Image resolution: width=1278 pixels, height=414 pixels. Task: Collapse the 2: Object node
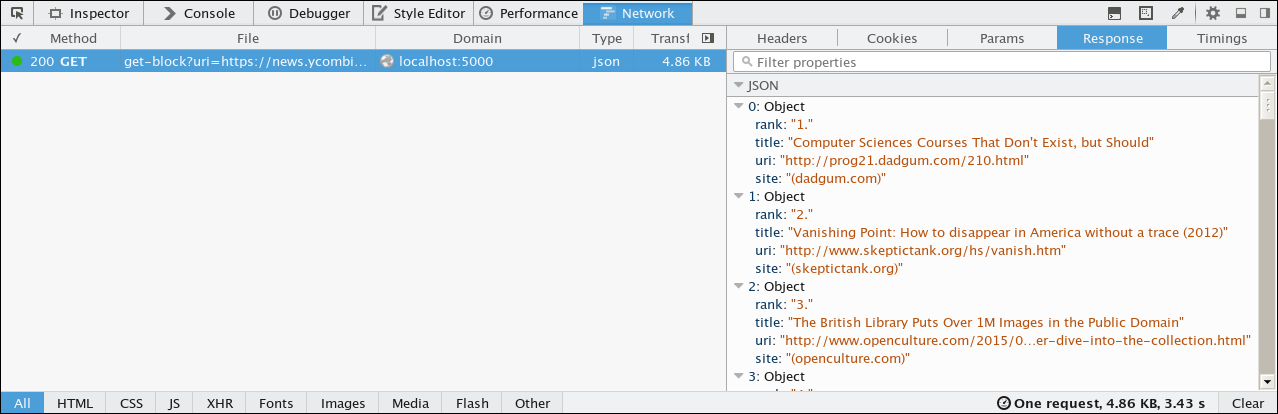pos(739,286)
